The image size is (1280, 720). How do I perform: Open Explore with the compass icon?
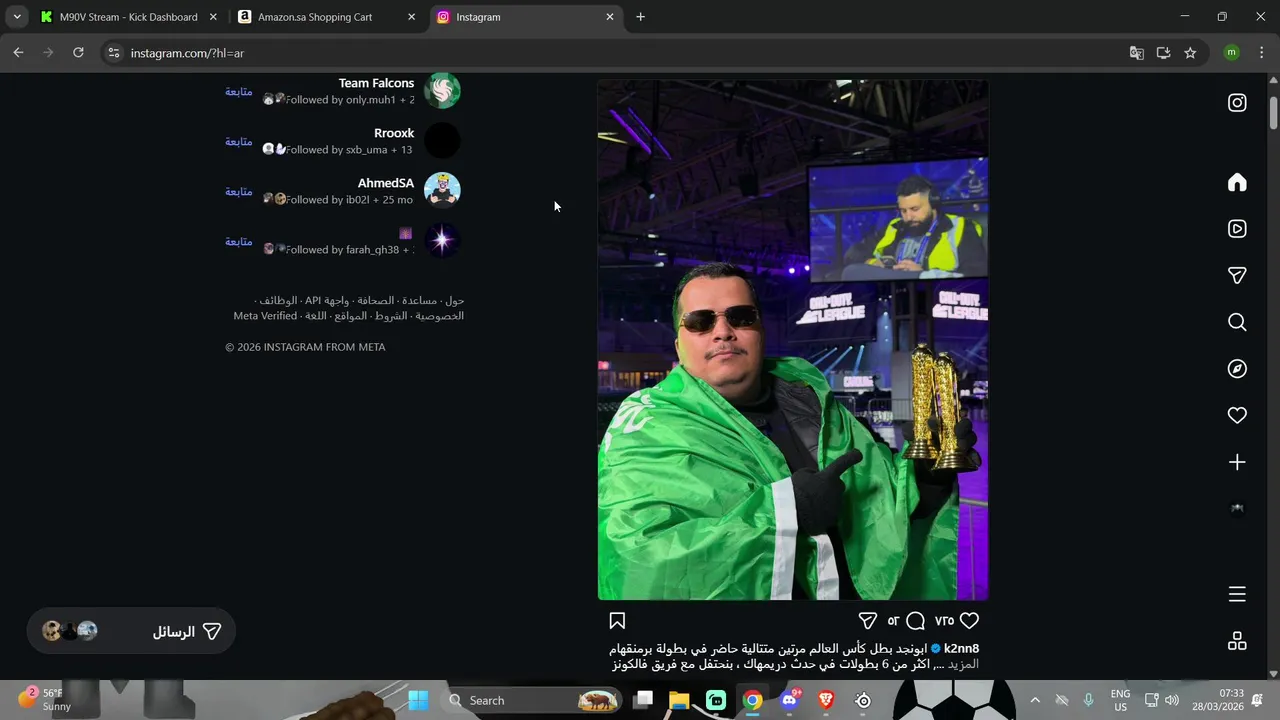tap(1237, 369)
